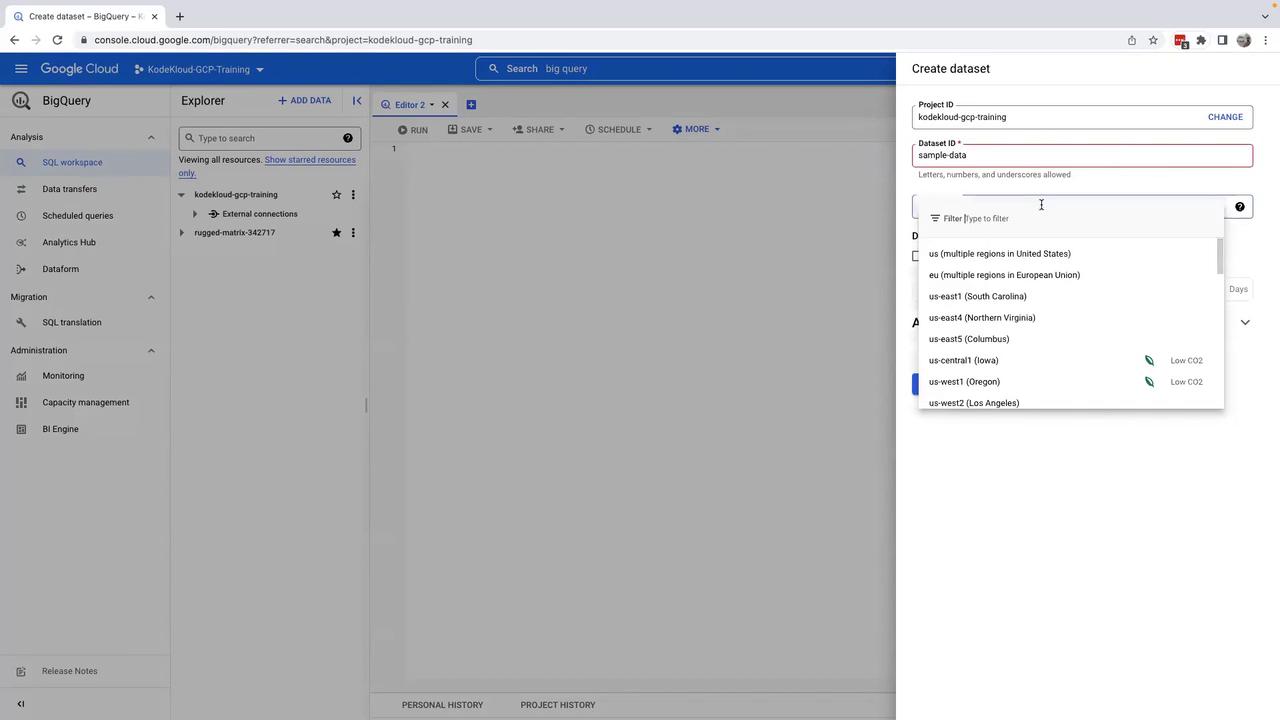The width and height of the screenshot is (1280, 720).
Task: Select us (multiple regions in United States)
Action: pos(1068,254)
